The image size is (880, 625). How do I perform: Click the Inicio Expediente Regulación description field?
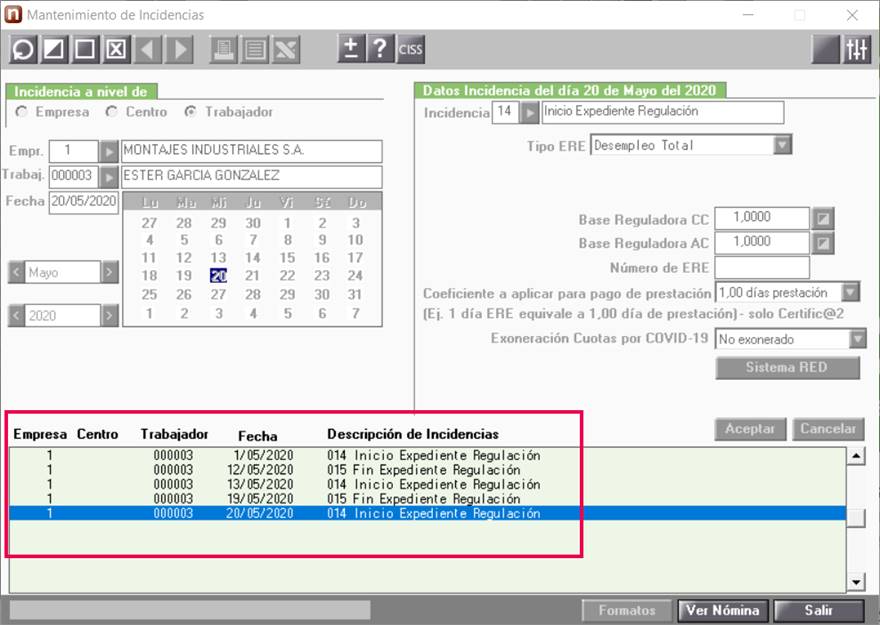pos(662,112)
